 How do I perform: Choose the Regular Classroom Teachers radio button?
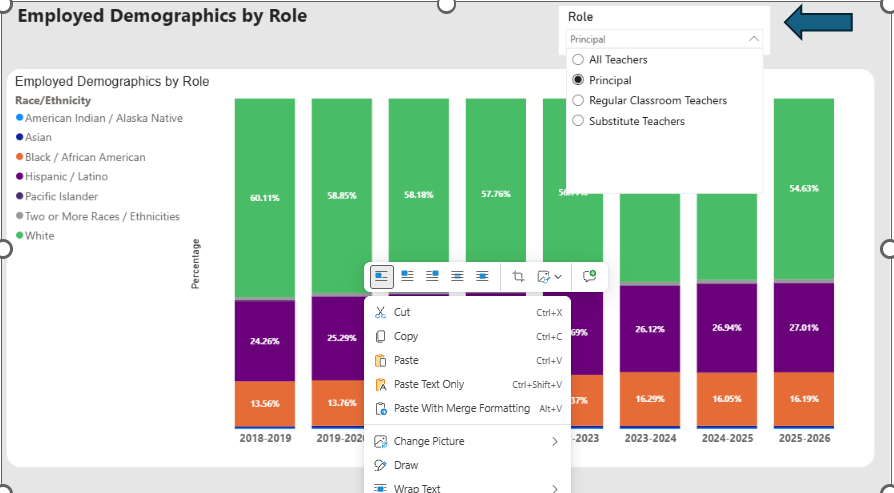click(650, 100)
